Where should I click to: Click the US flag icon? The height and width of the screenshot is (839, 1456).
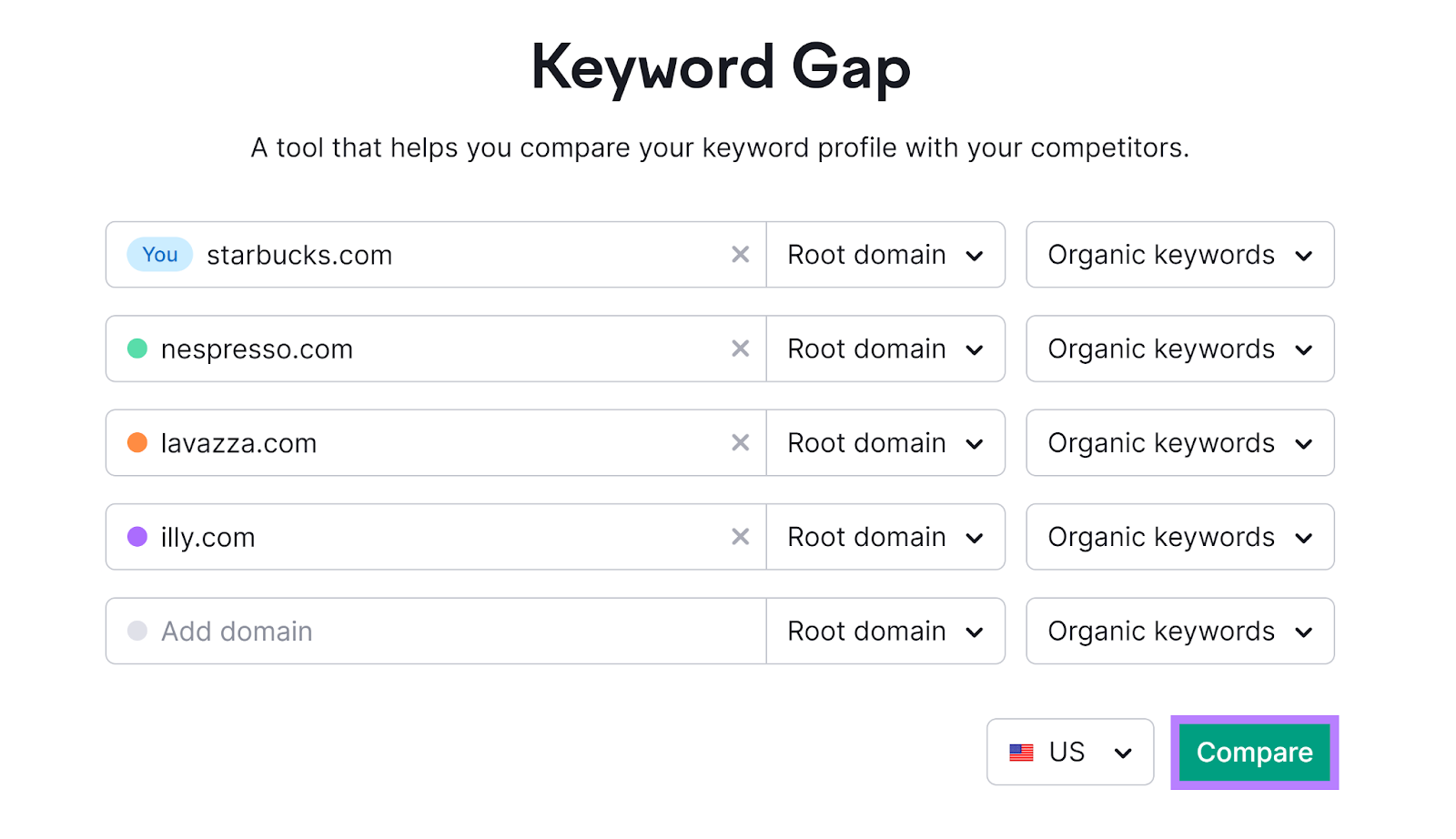pos(1022,752)
